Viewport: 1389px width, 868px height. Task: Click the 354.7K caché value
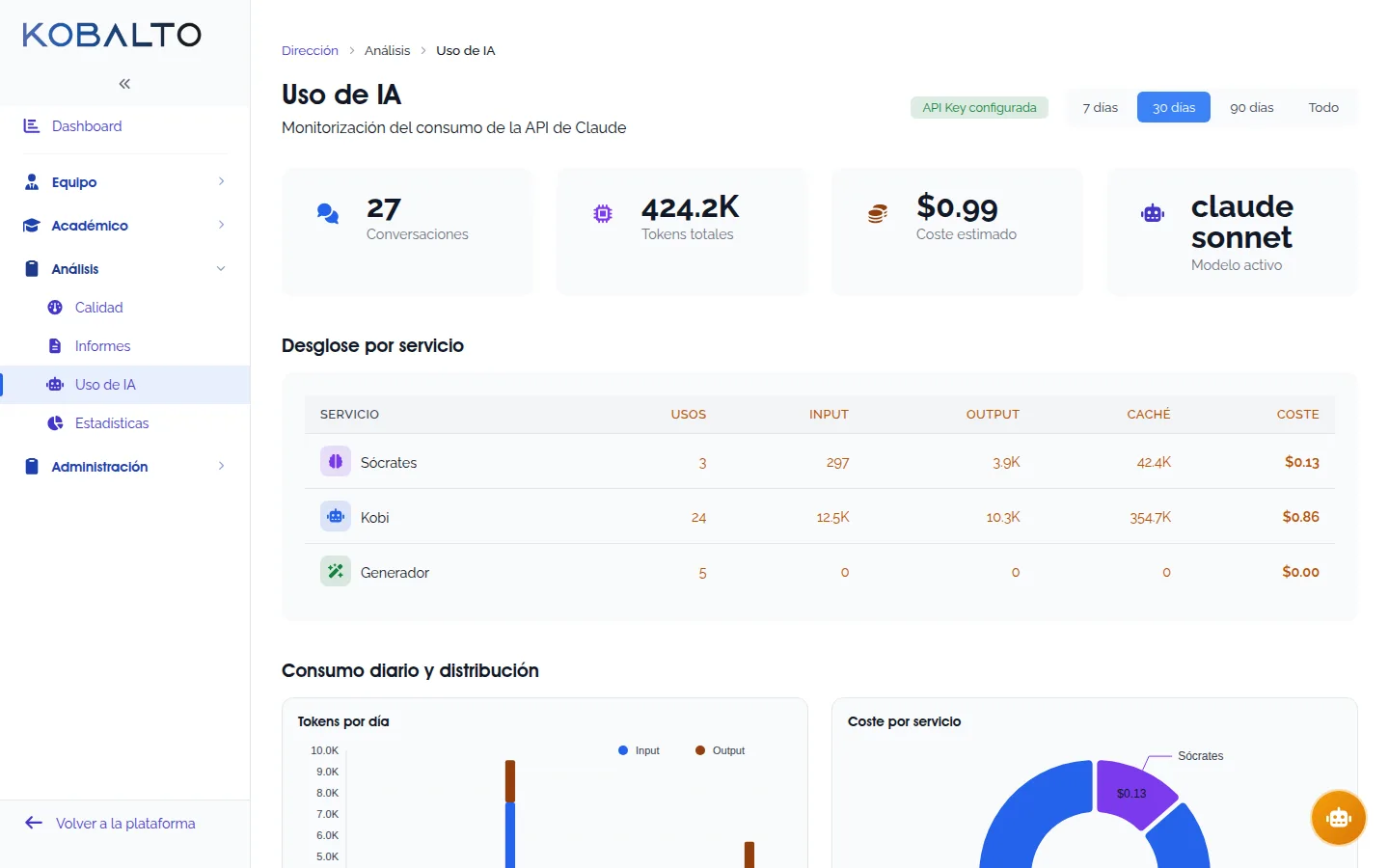(x=1151, y=518)
